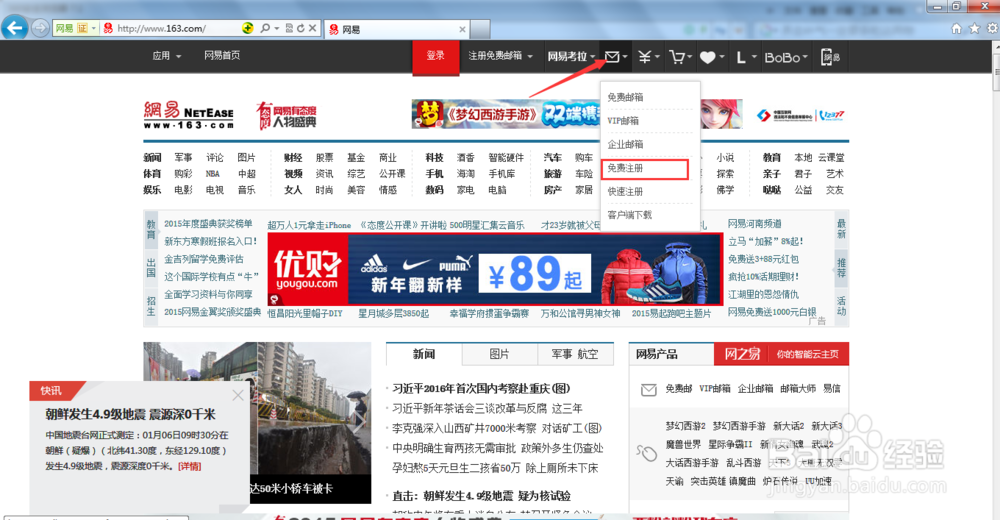
Task: Click the NetEase 163.com logo
Action: coord(188,115)
